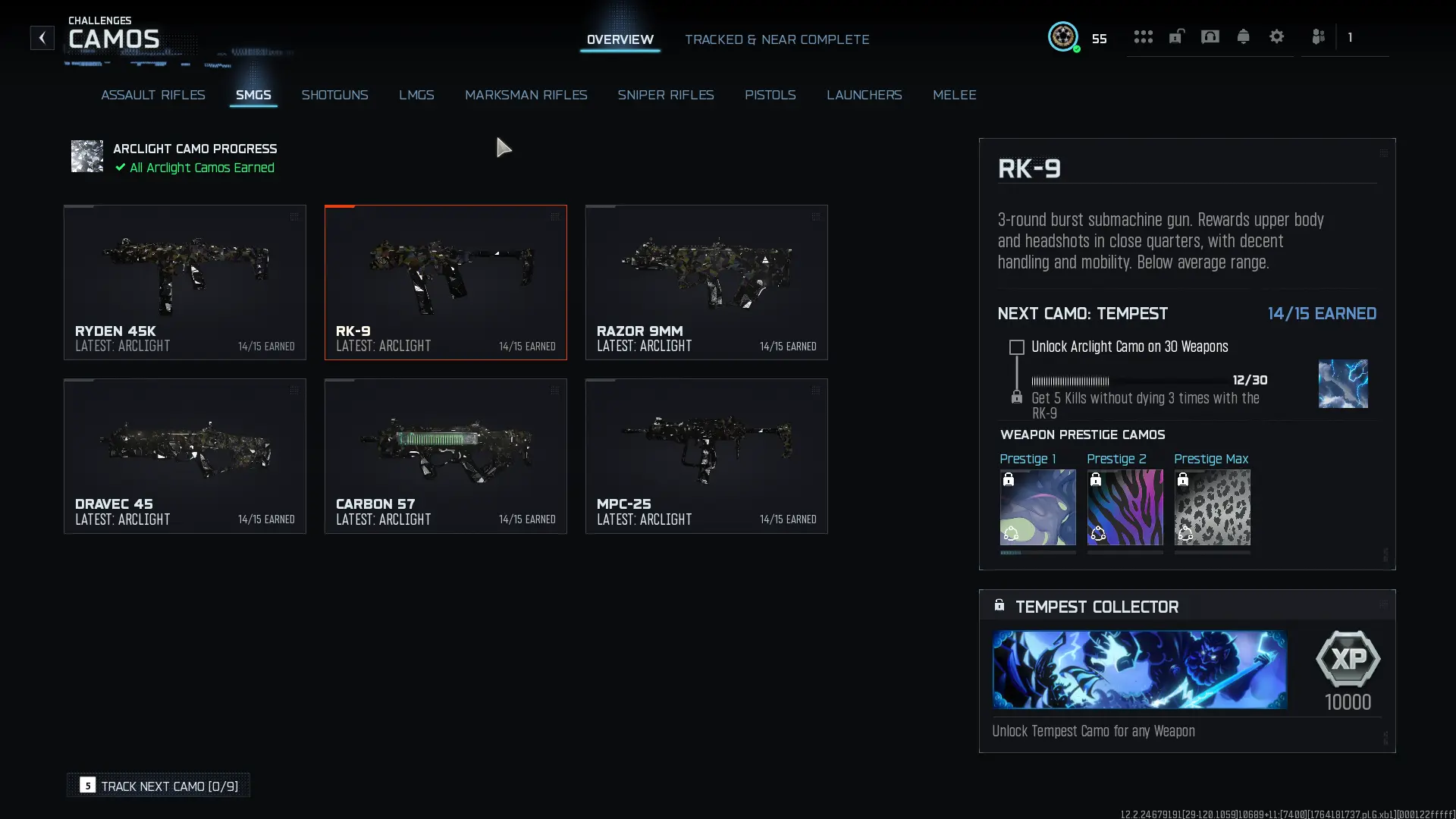Click the 12/30 Arclight progress bar

1130,381
